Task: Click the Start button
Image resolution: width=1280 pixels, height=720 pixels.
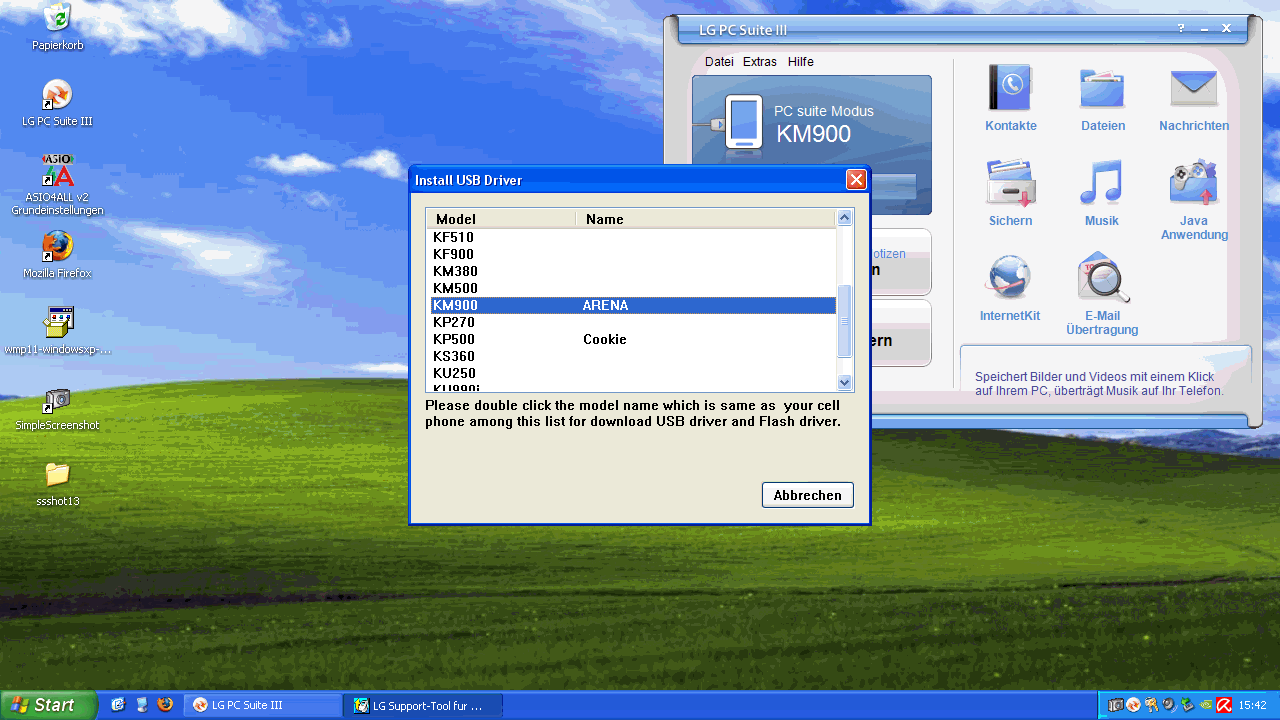Action: pyautogui.click(x=48, y=705)
